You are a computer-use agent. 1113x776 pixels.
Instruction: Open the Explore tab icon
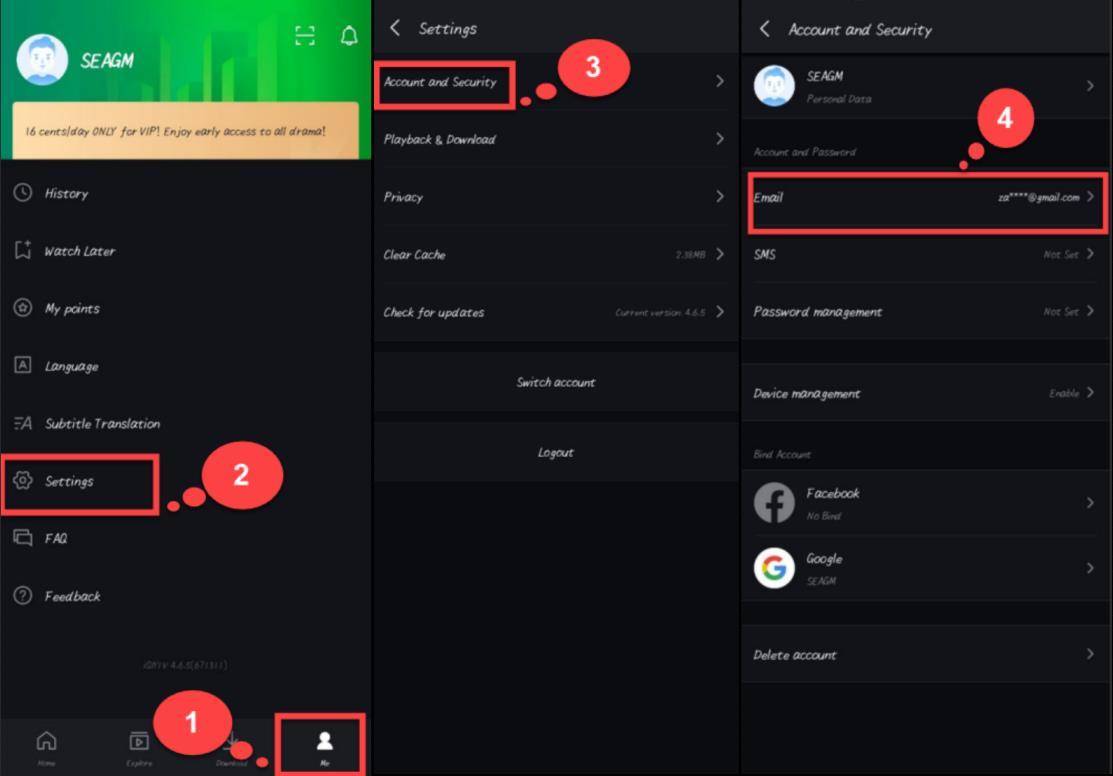[139, 745]
